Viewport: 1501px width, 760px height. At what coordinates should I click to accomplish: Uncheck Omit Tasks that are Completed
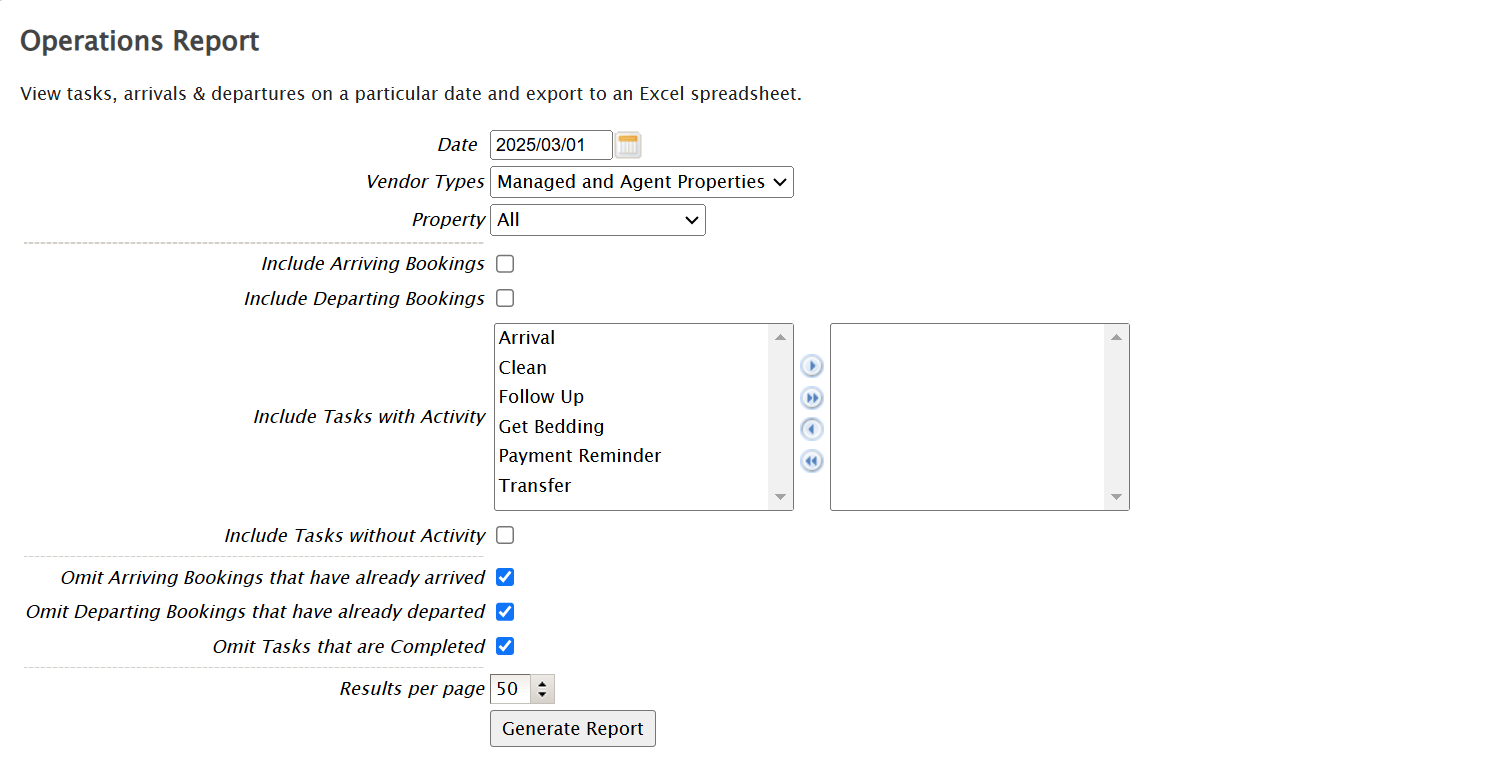click(505, 646)
